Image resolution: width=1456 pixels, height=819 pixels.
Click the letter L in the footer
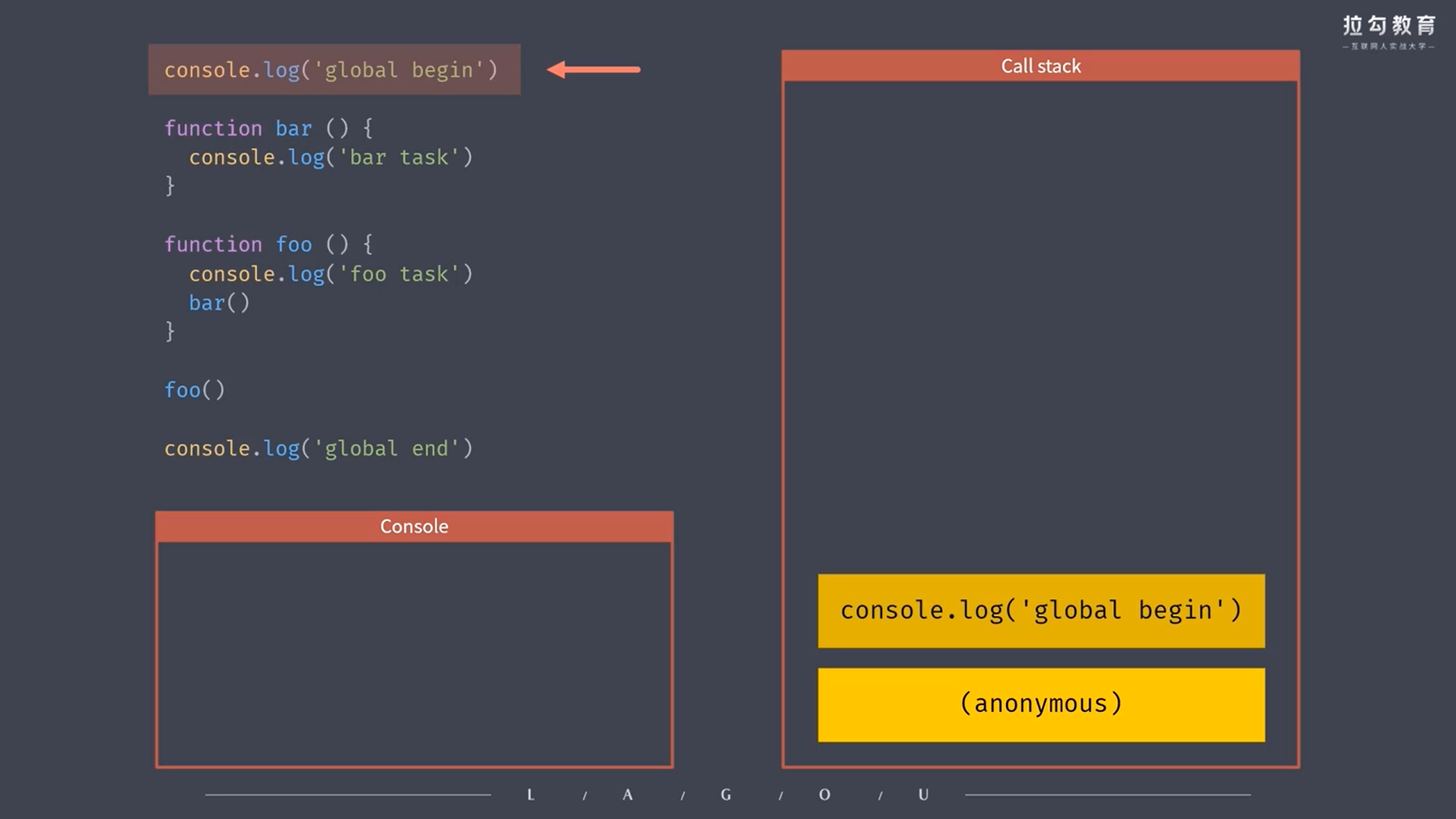coord(531,795)
